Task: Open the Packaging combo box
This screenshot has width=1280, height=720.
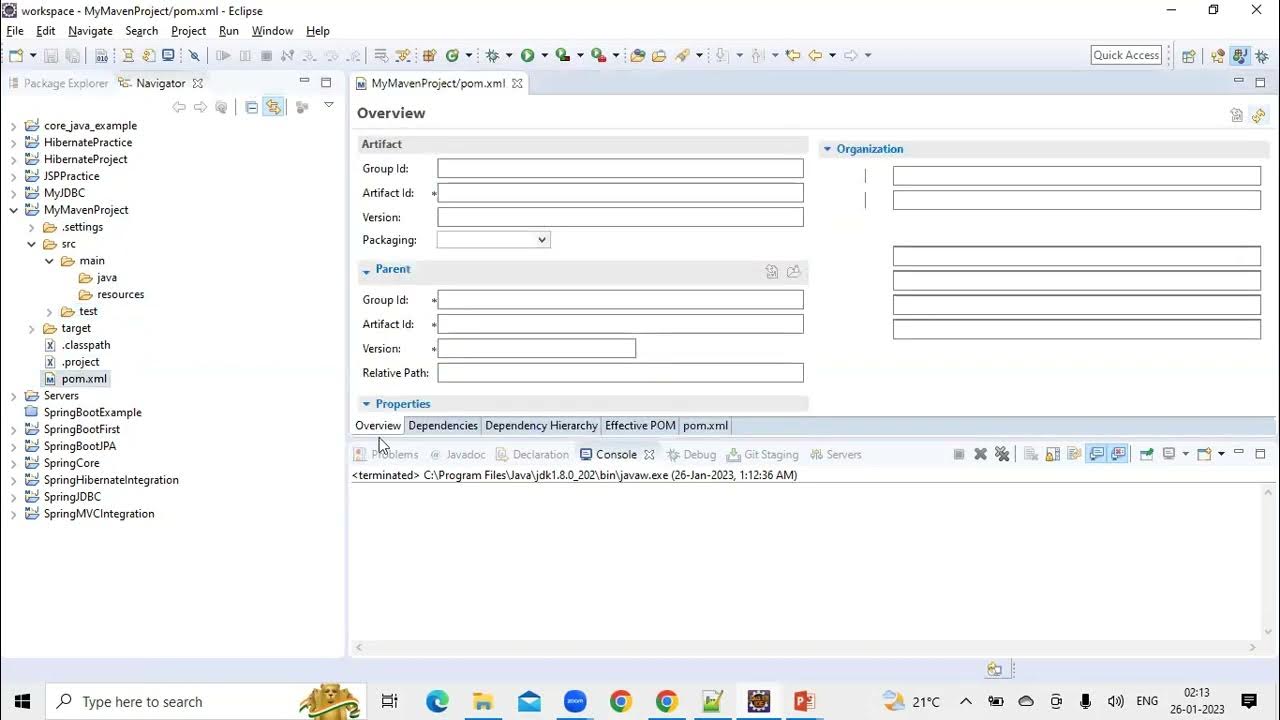Action: click(493, 240)
